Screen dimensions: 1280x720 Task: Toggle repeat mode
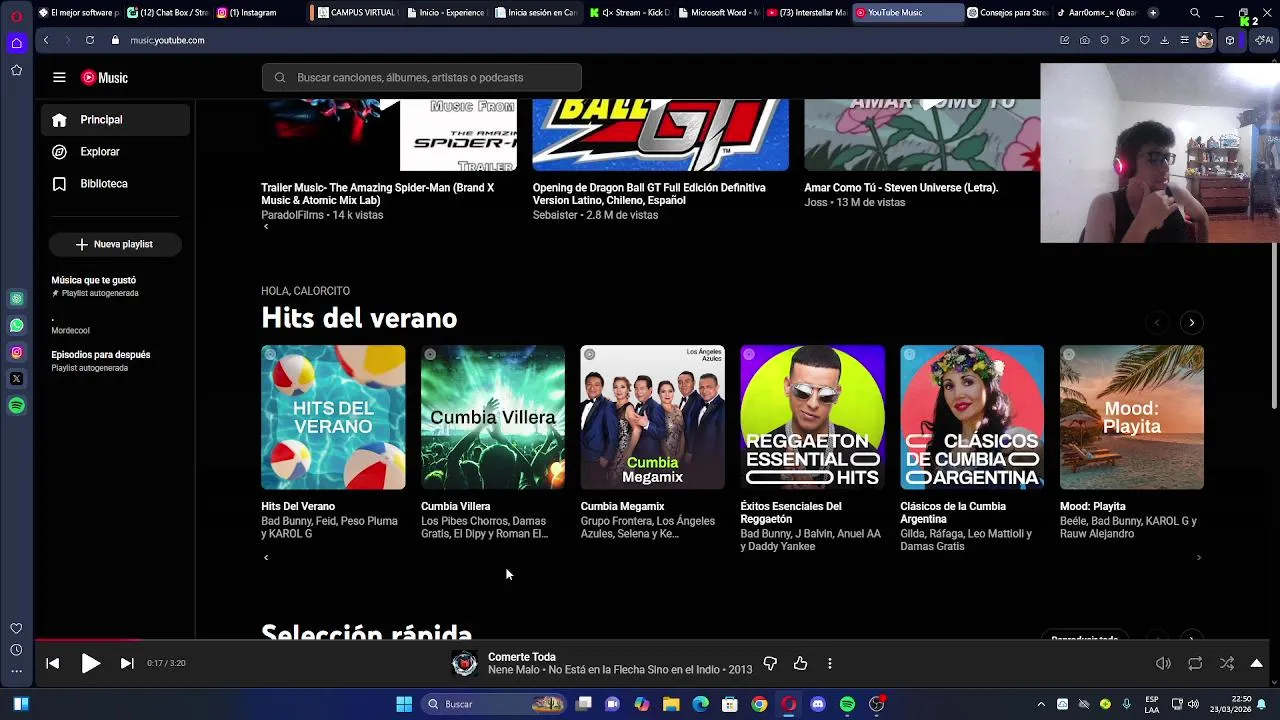[x=1195, y=663]
